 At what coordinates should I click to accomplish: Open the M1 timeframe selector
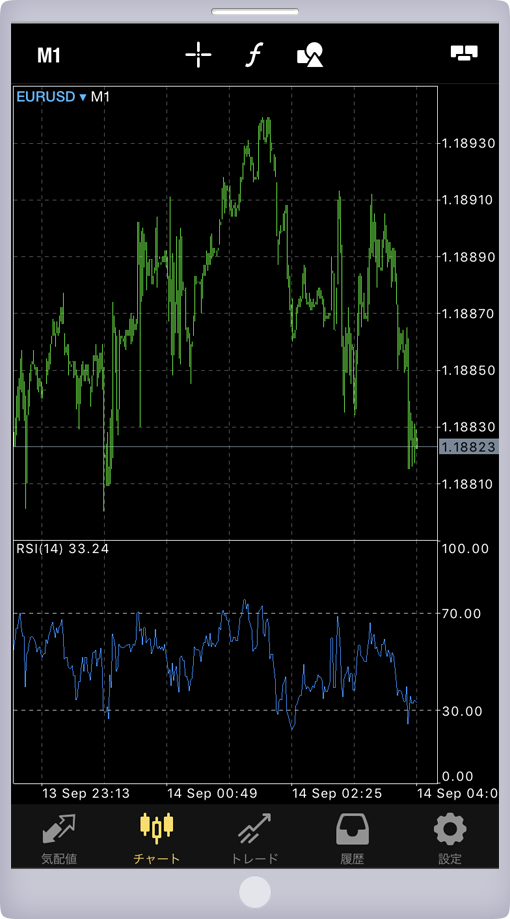click(49, 56)
